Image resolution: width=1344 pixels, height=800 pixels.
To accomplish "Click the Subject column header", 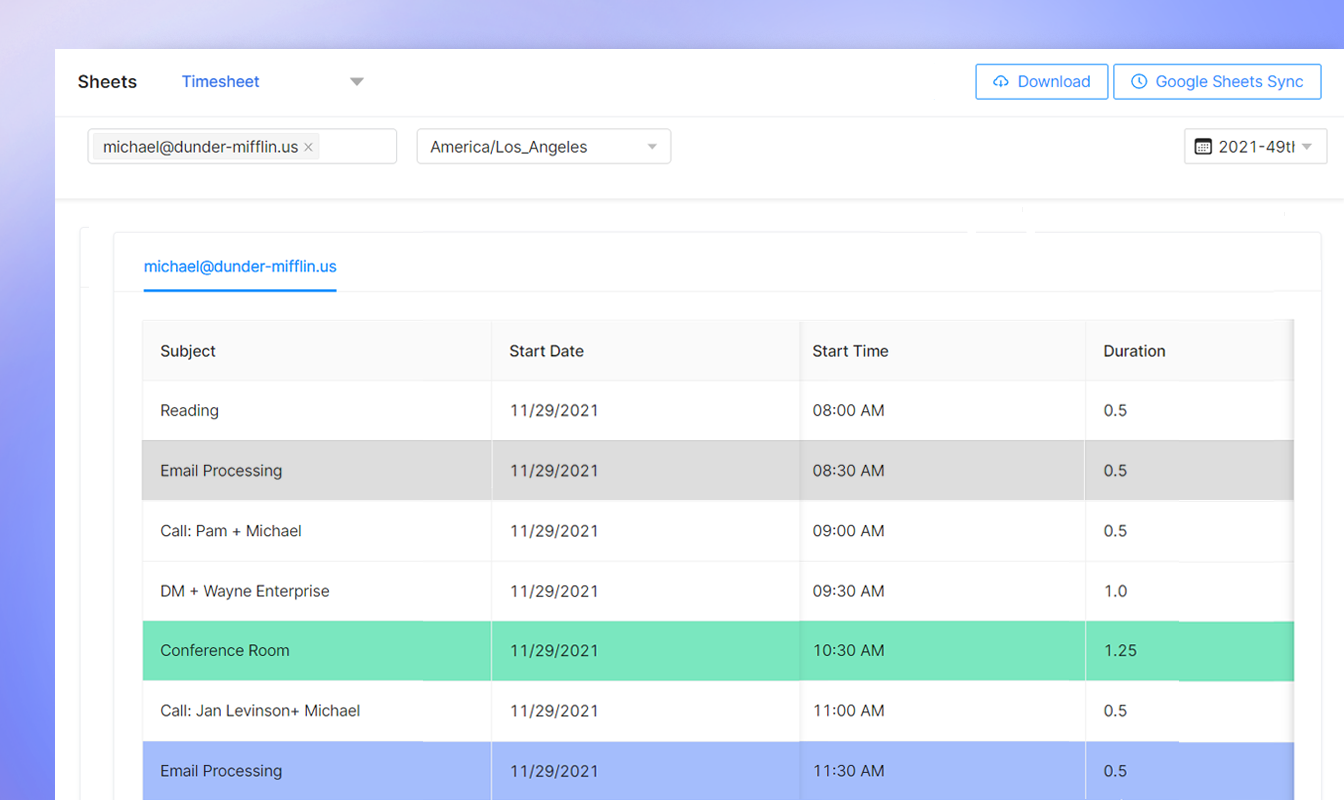I will (x=317, y=351).
